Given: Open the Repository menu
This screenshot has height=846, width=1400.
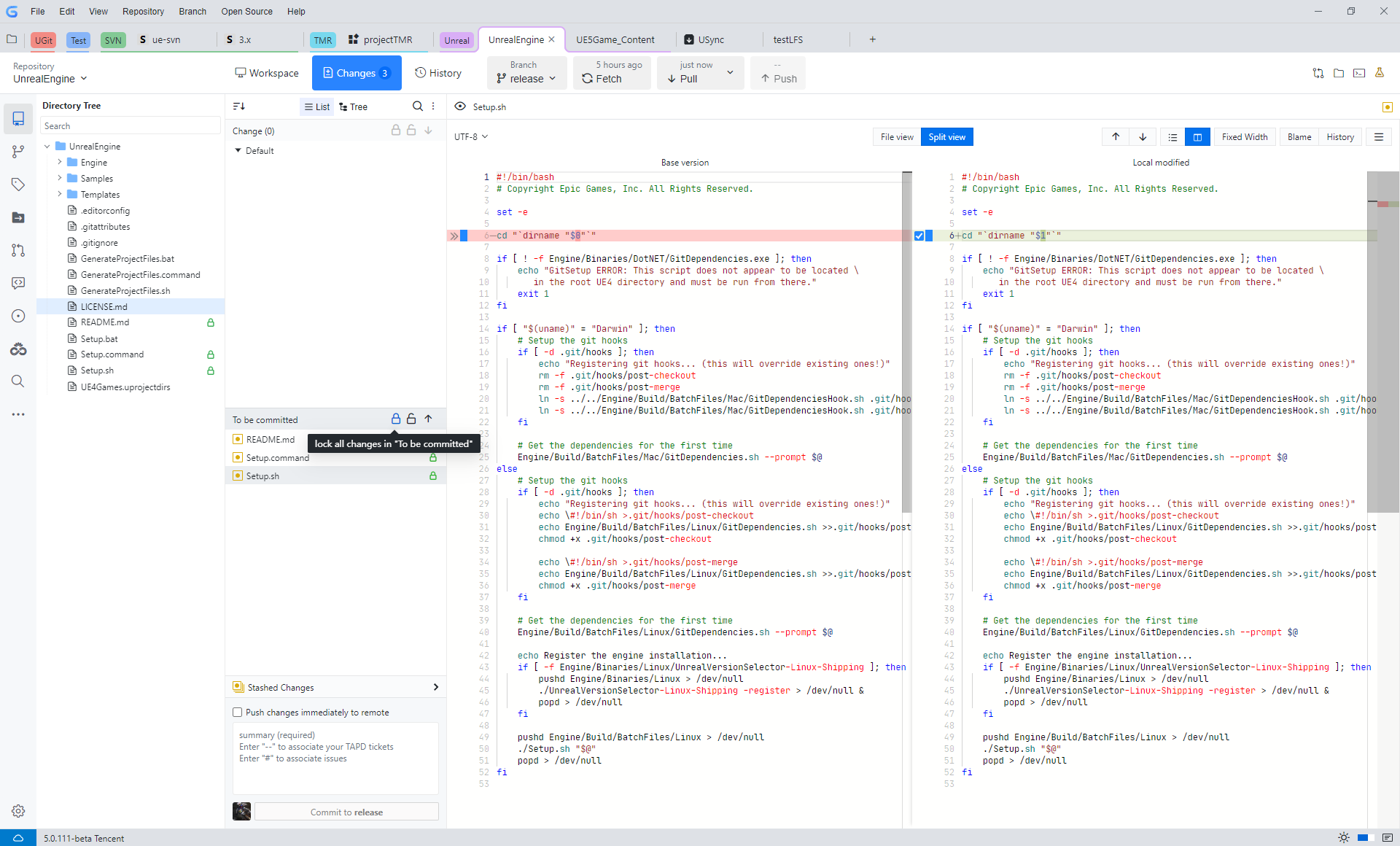Looking at the screenshot, I should pos(143,11).
